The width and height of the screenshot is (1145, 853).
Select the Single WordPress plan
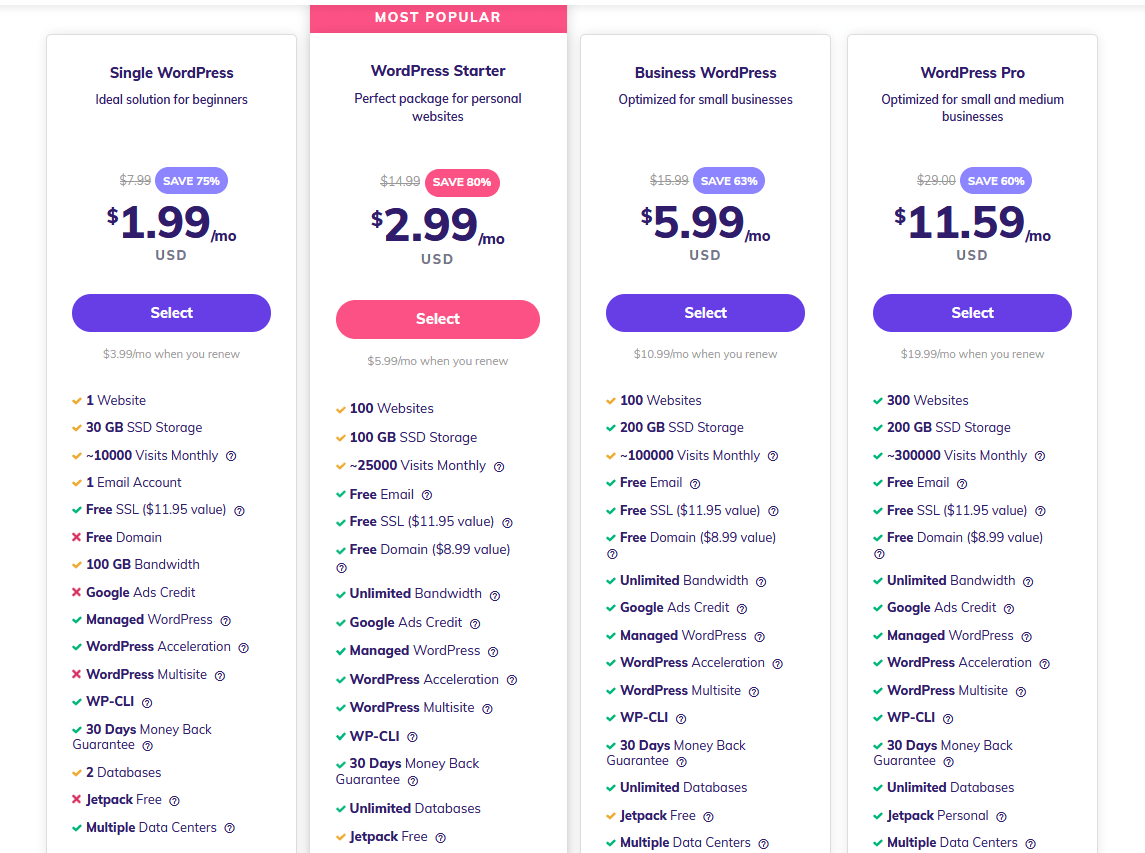pyautogui.click(x=171, y=313)
